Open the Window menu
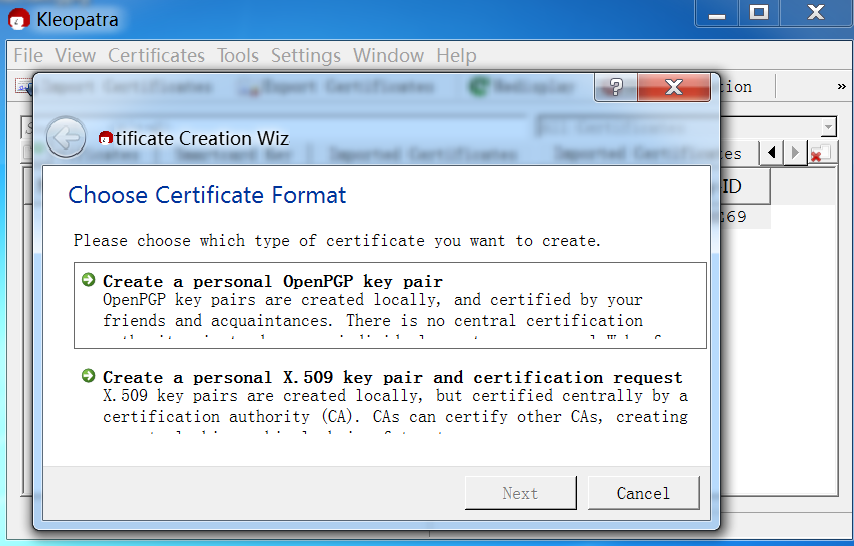This screenshot has height=546, width=854. coord(388,56)
